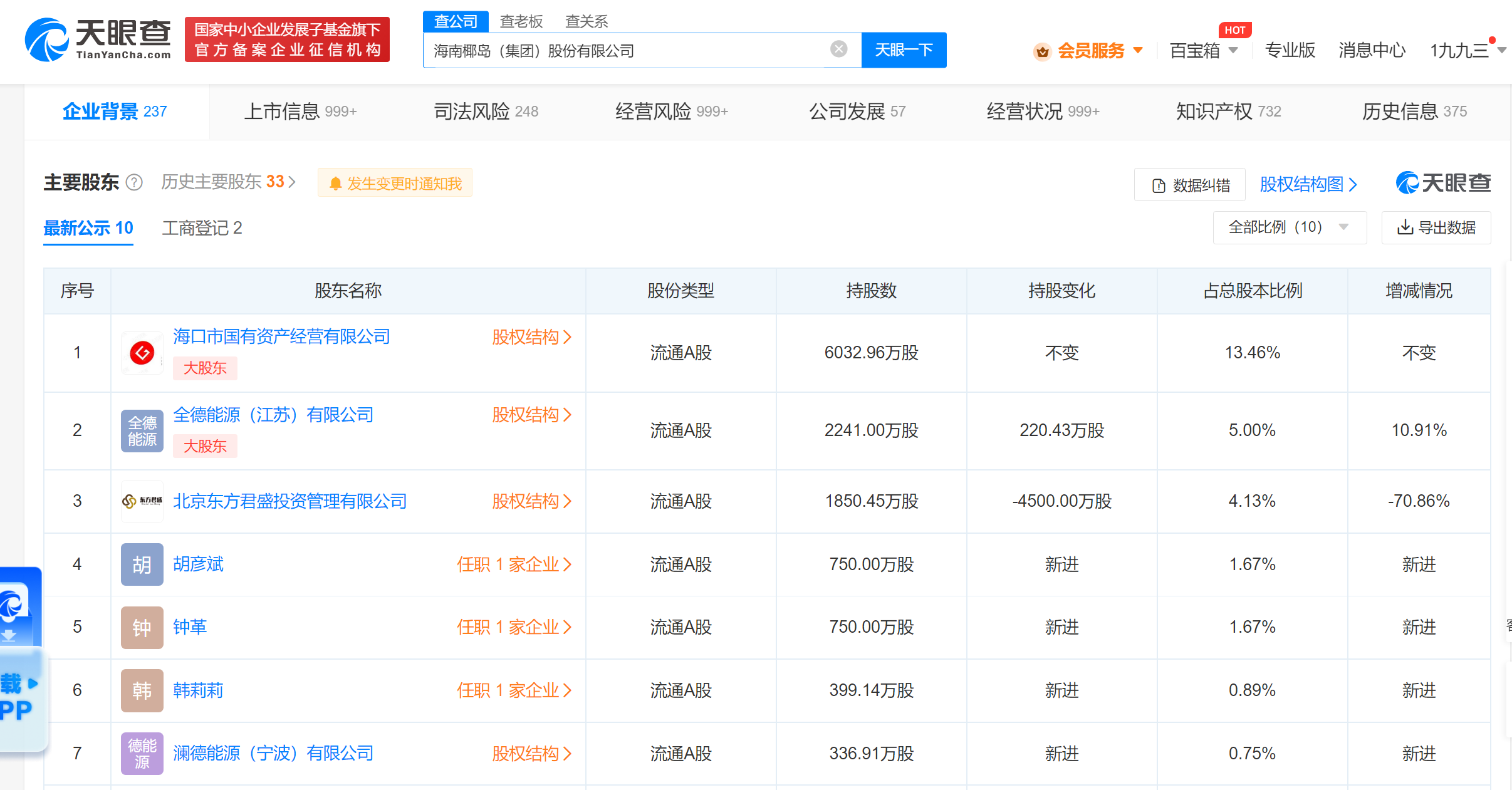This screenshot has height=790, width=1512.
Task: View 胡彦斌's 任职 1 家企业 link
Action: [x=514, y=564]
